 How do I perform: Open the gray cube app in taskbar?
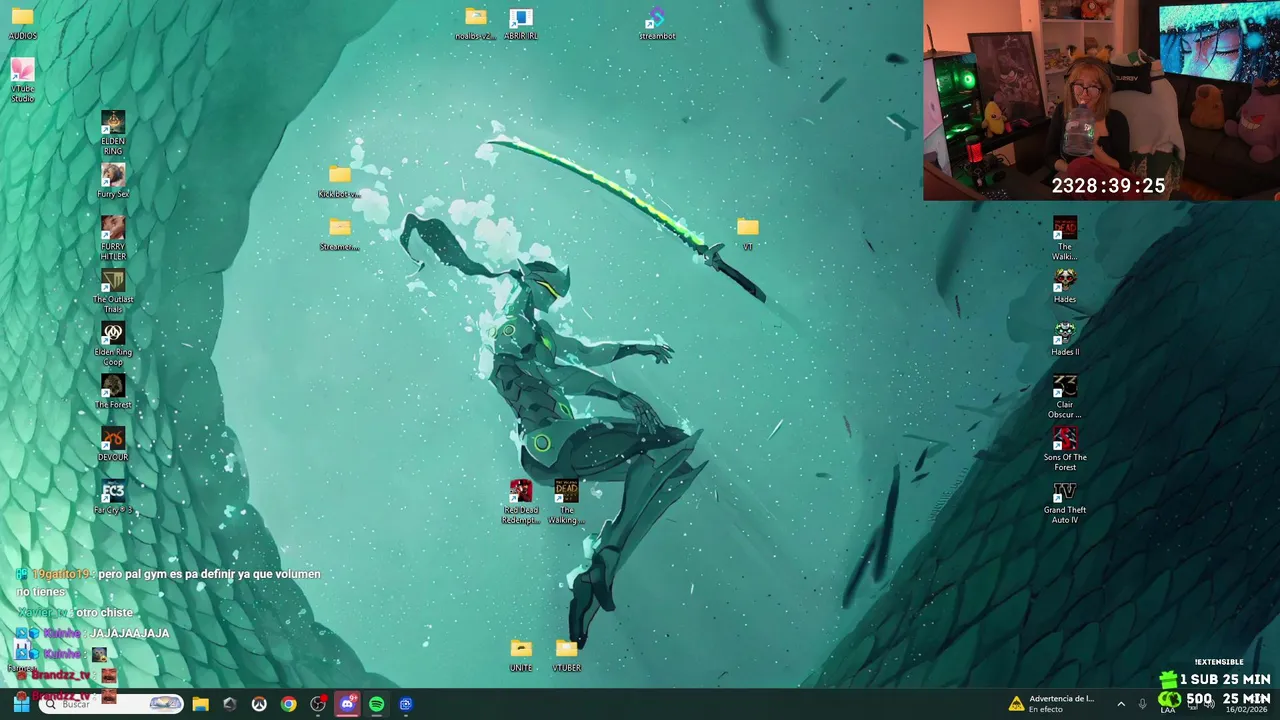229,704
